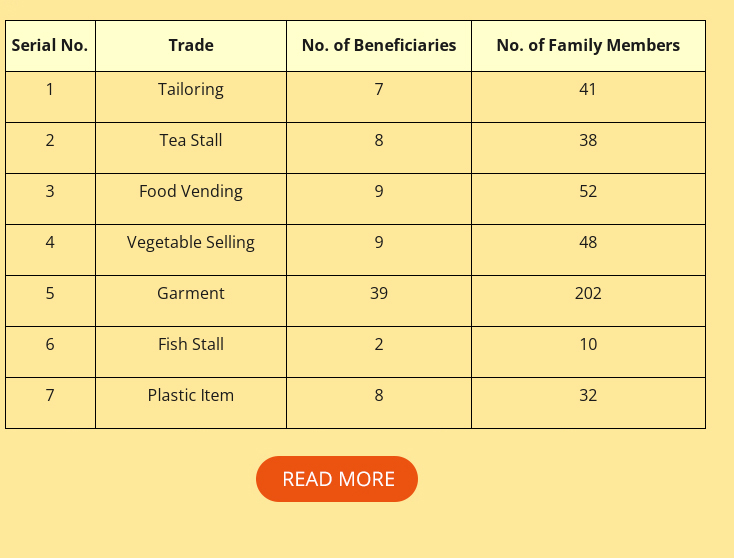Select the 41 family members cell
Viewport: 734px width, 558px height.
[x=588, y=97]
